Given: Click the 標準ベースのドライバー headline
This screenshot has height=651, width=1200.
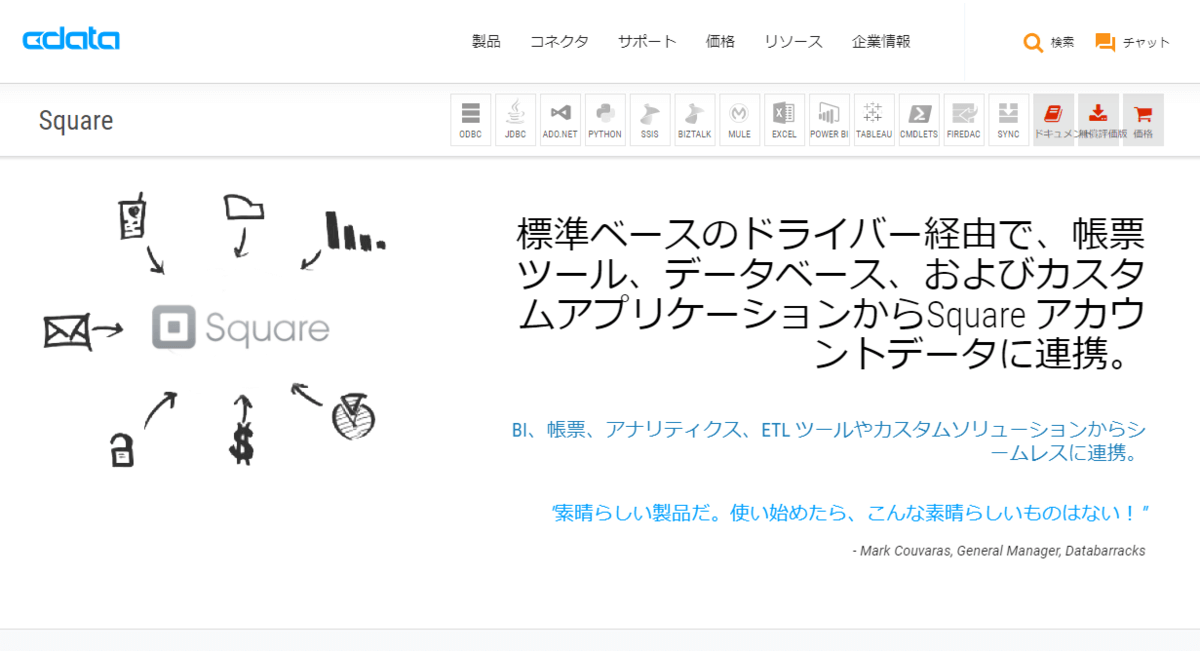Looking at the screenshot, I should [831, 294].
